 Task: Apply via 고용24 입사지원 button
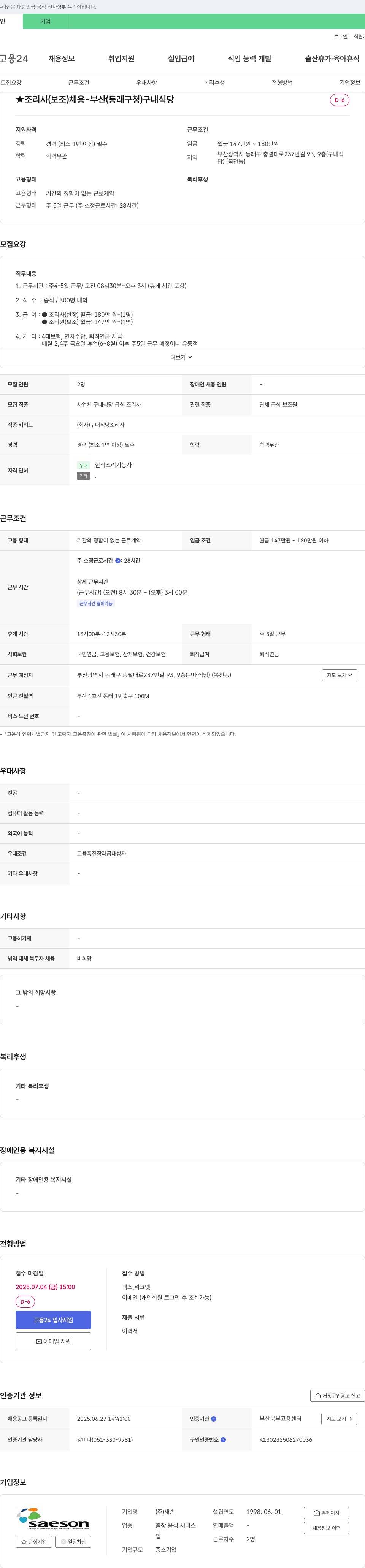pyautogui.click(x=54, y=1320)
